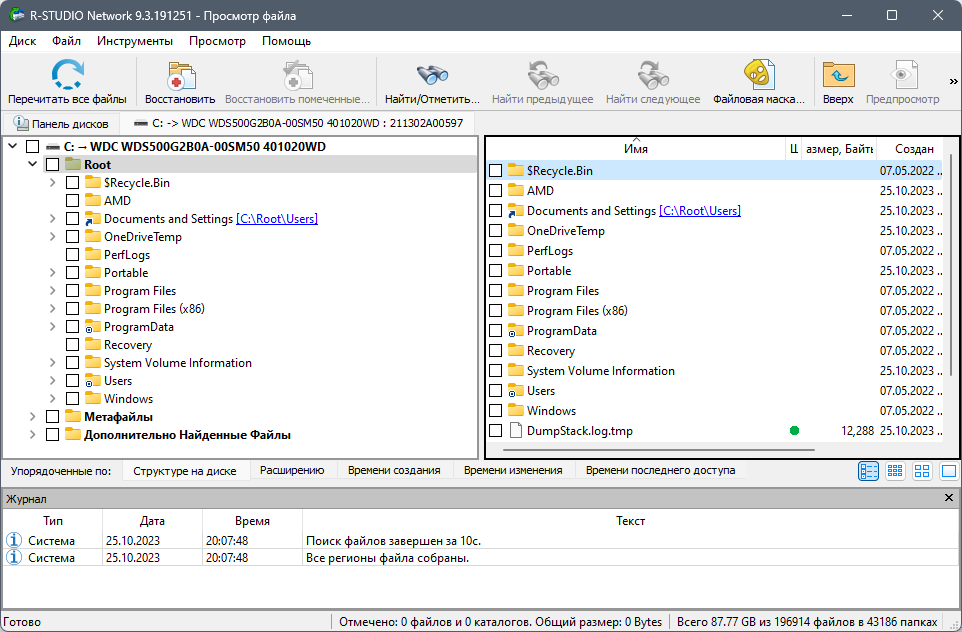962x632 pixels.
Task: Close the Журнал log panel
Action: click(949, 498)
